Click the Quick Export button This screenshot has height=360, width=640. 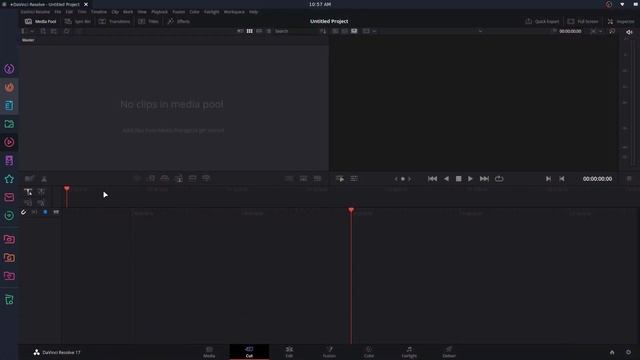click(542, 21)
